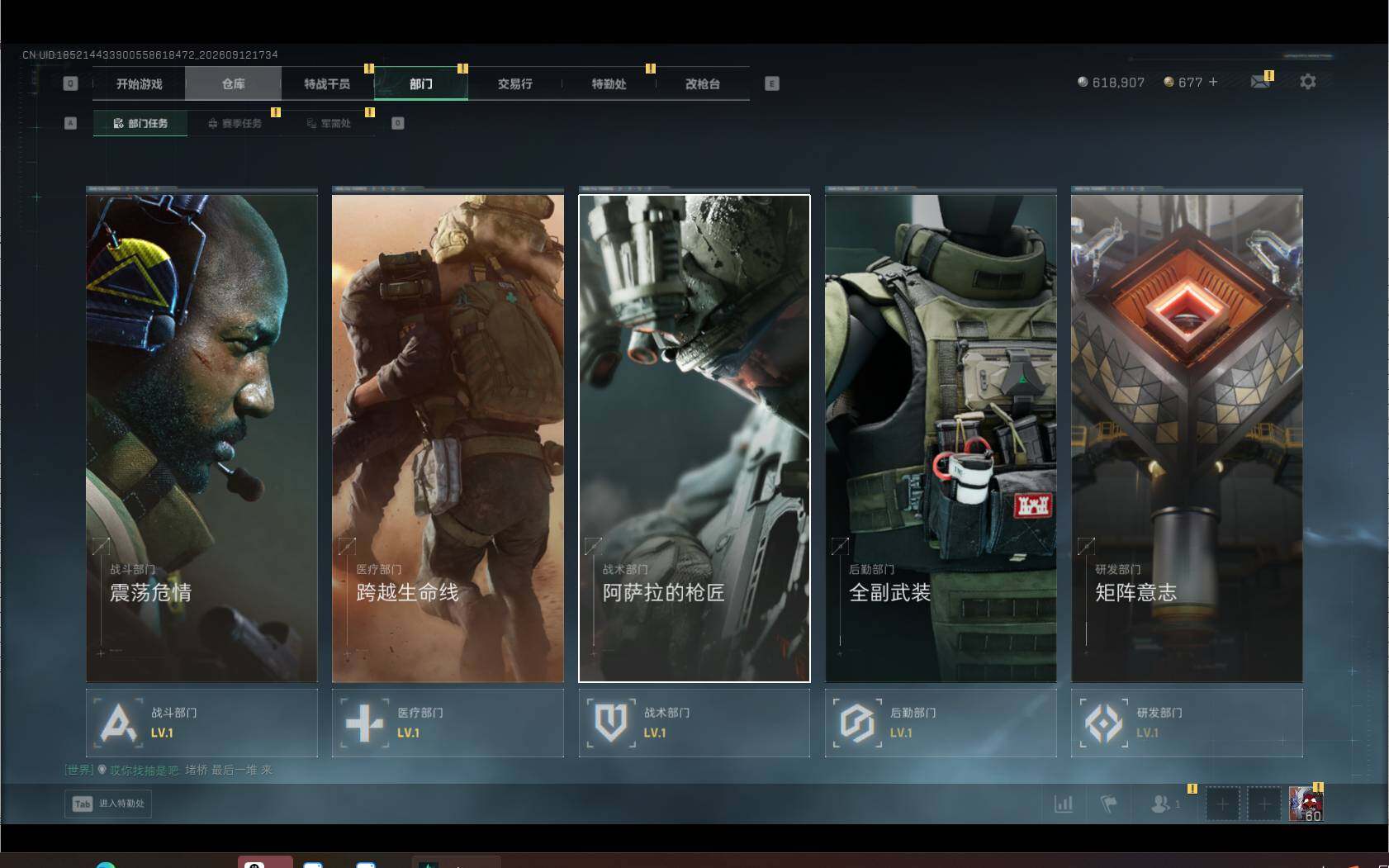Open the 特战干员 tab
The height and width of the screenshot is (868, 1389).
pos(327,83)
